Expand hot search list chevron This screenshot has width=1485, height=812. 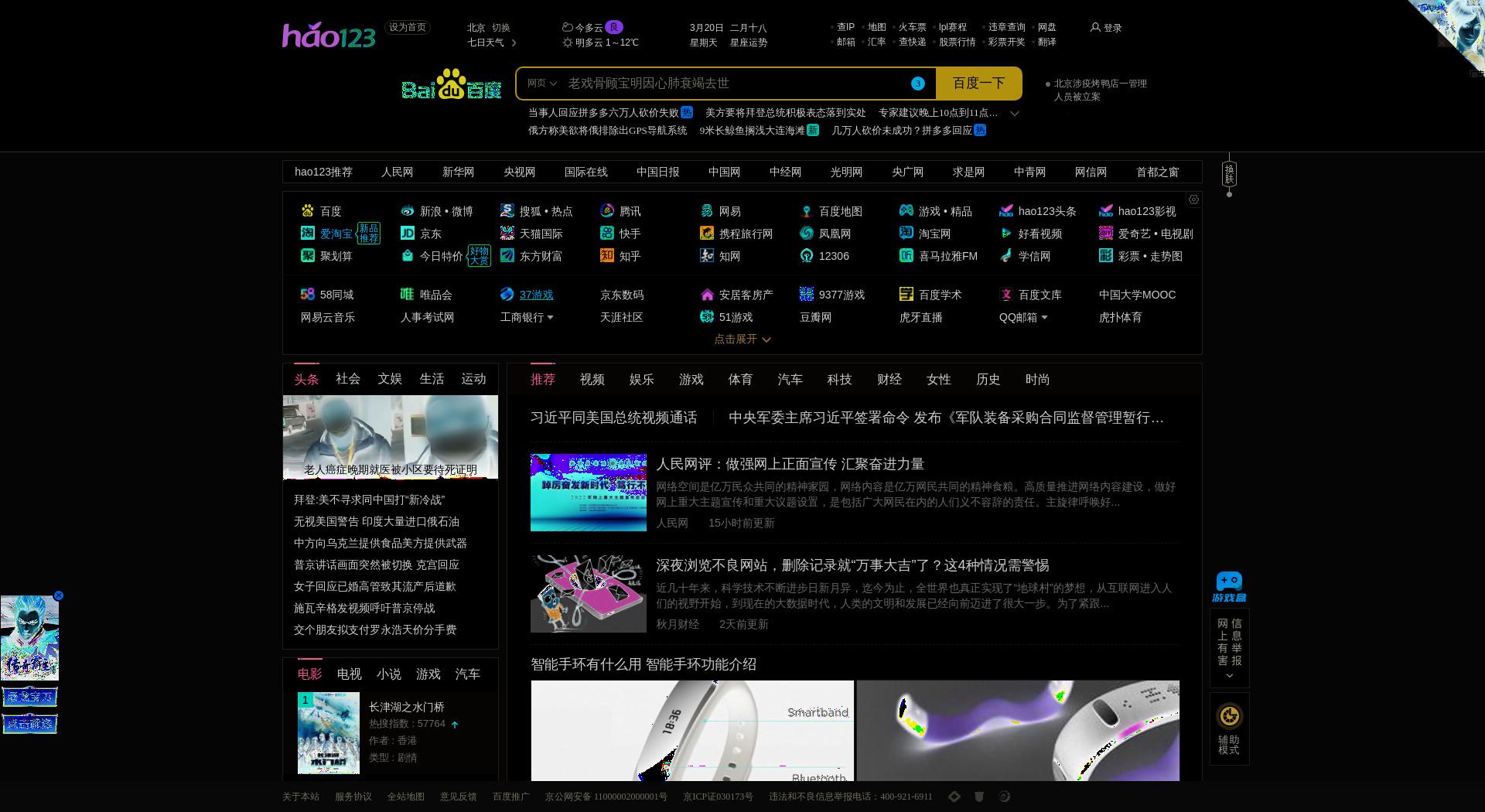click(1015, 113)
